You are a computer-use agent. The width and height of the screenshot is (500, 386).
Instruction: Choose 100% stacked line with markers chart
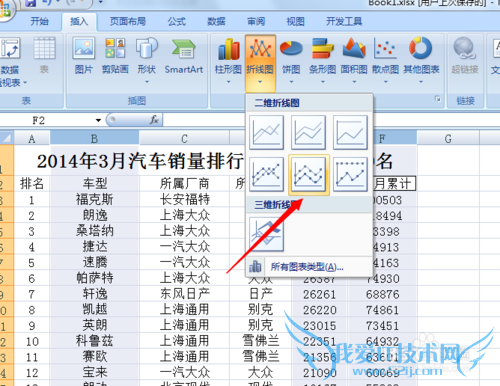click(350, 174)
